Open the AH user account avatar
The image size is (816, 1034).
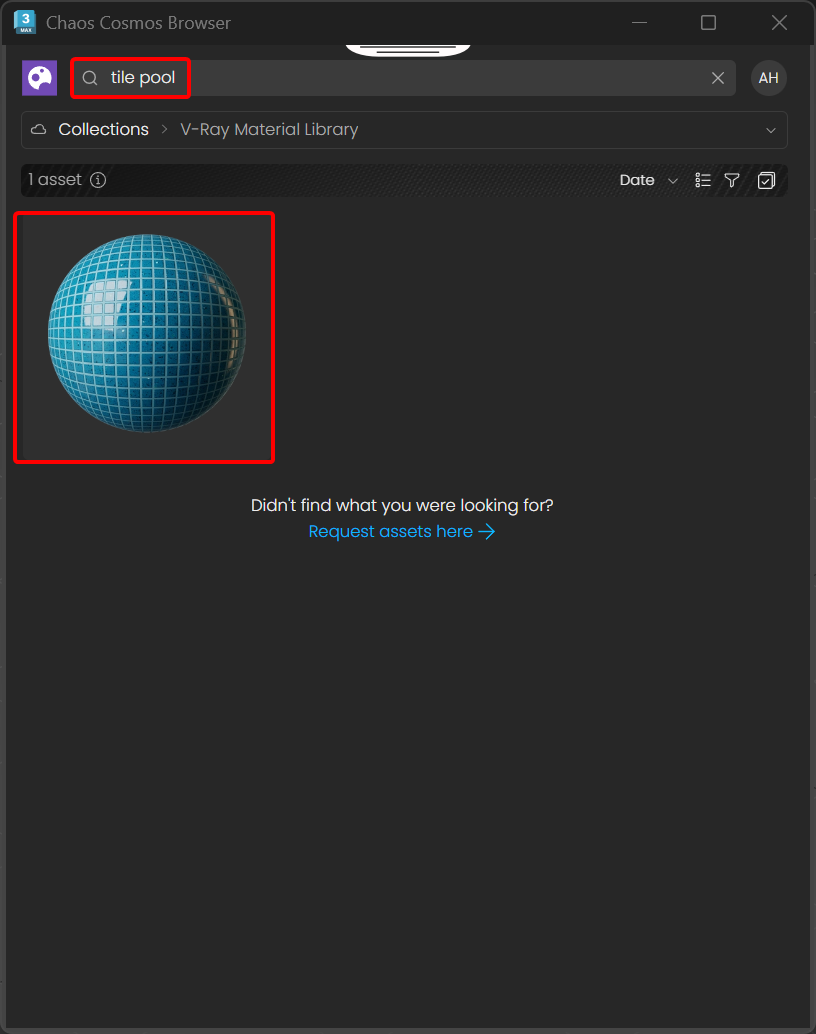768,78
